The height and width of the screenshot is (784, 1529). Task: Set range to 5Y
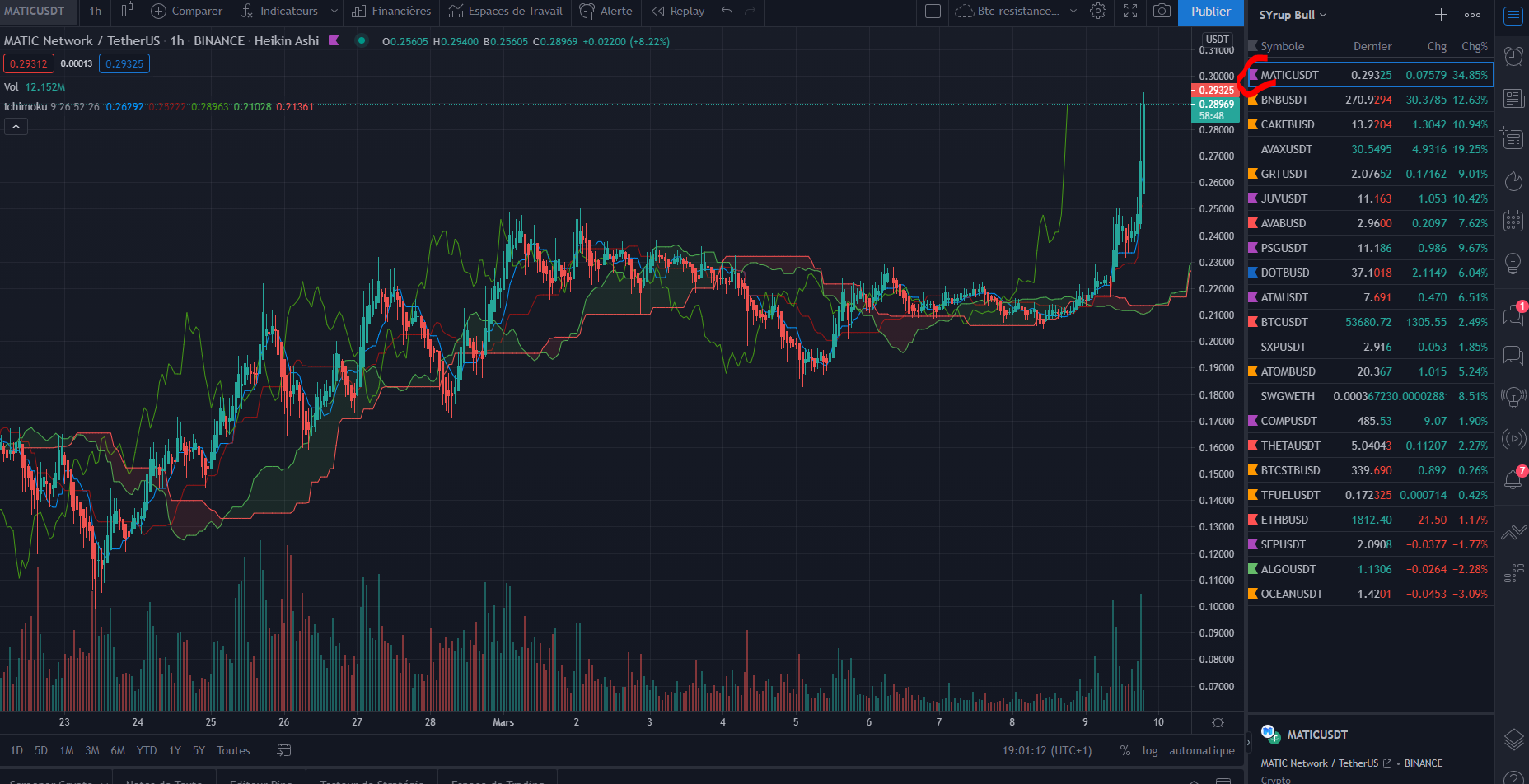tap(199, 750)
